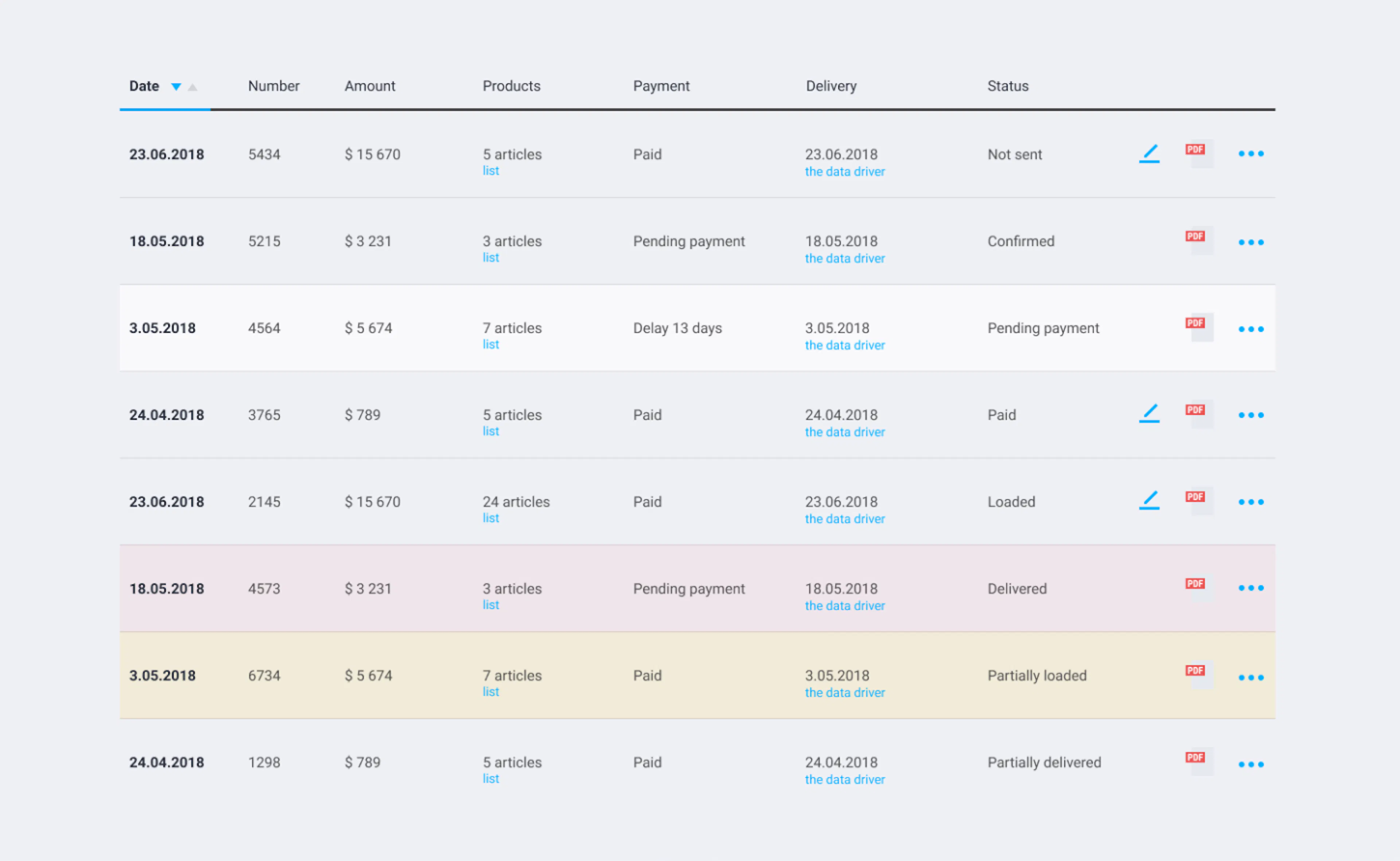The image size is (1400, 861).
Task: Select the 'Partially delivered' status cell
Action: pos(1044,763)
